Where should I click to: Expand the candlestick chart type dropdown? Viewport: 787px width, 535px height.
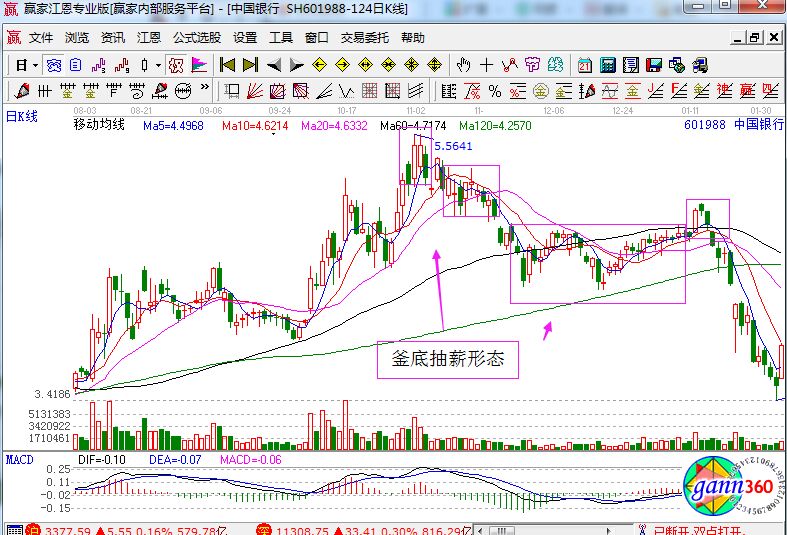[x=158, y=65]
